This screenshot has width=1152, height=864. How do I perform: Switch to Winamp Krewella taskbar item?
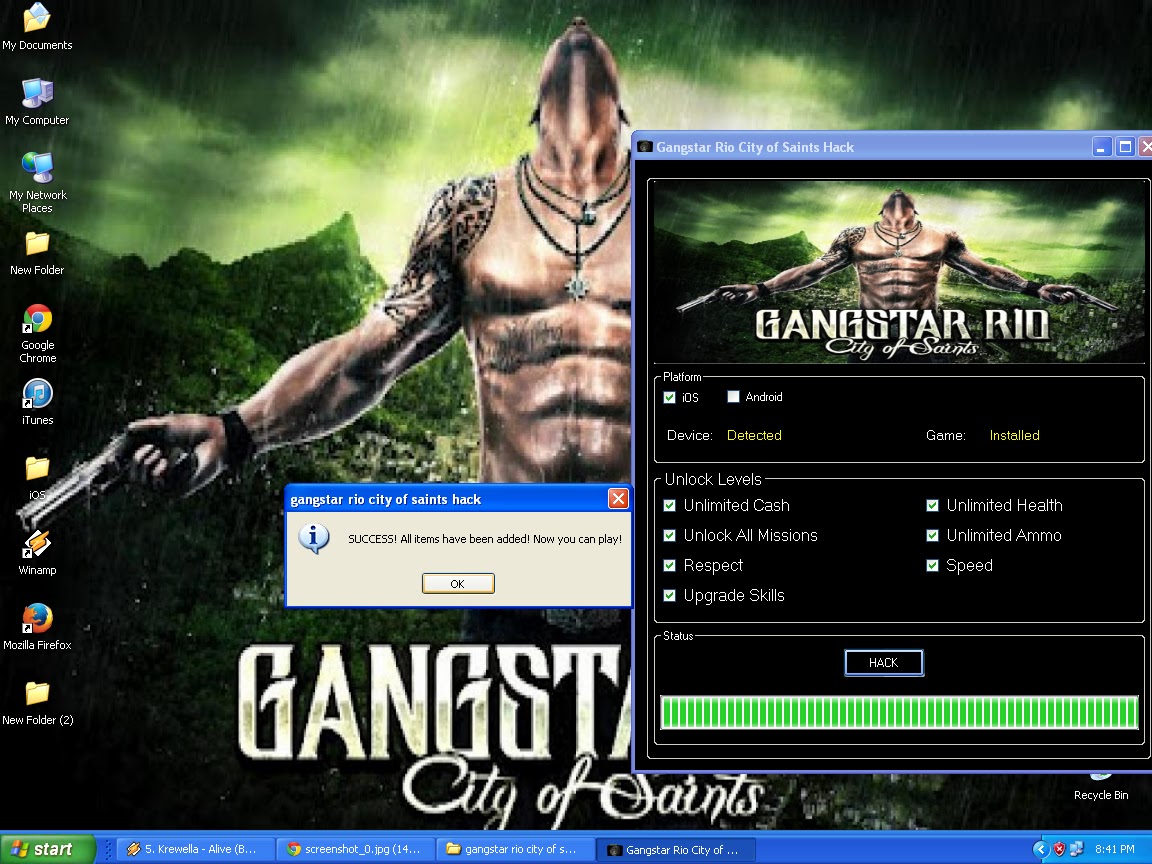(x=194, y=849)
